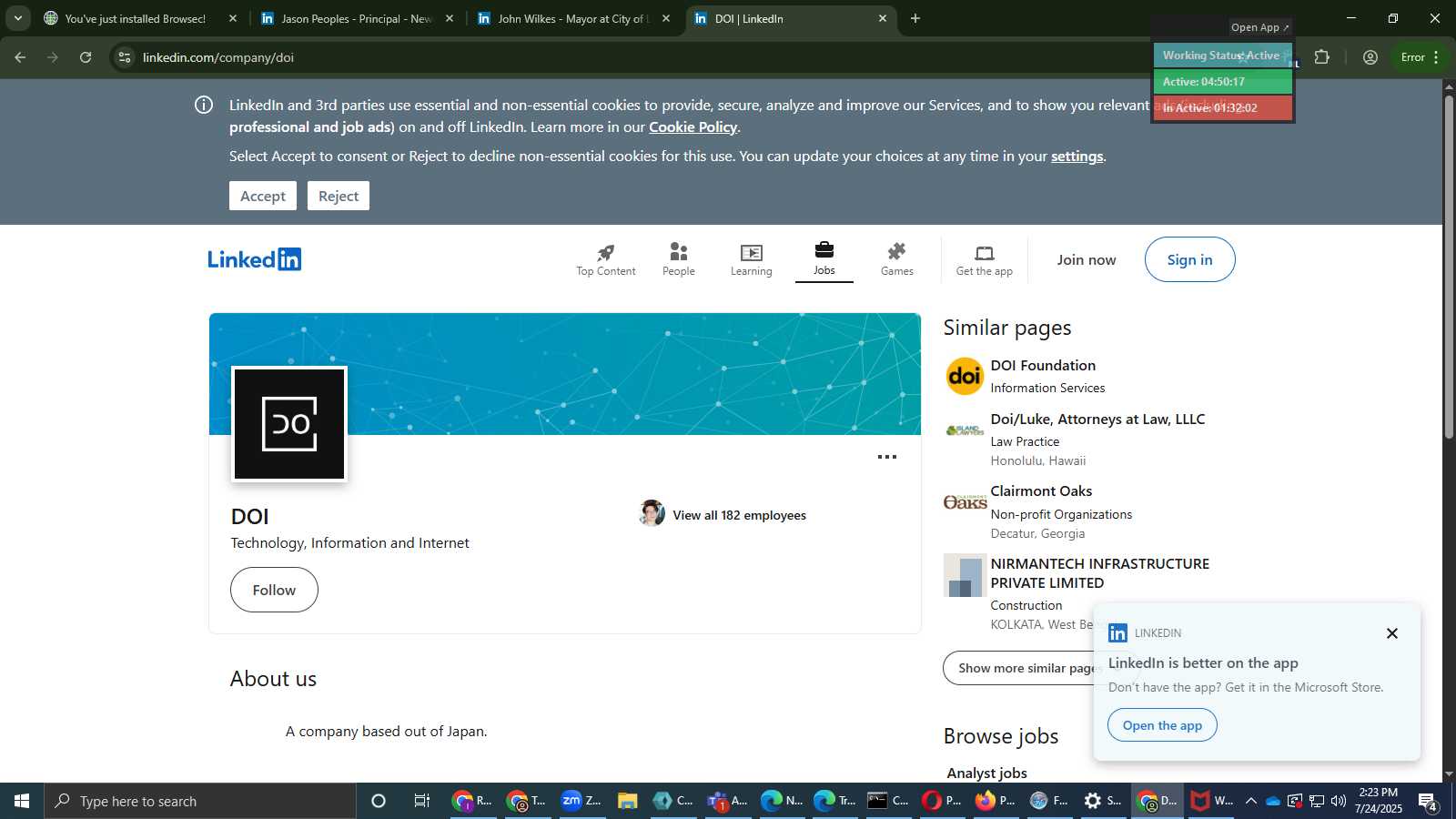Open Analyst jobs link
The height and width of the screenshot is (819, 1456).
(986, 773)
